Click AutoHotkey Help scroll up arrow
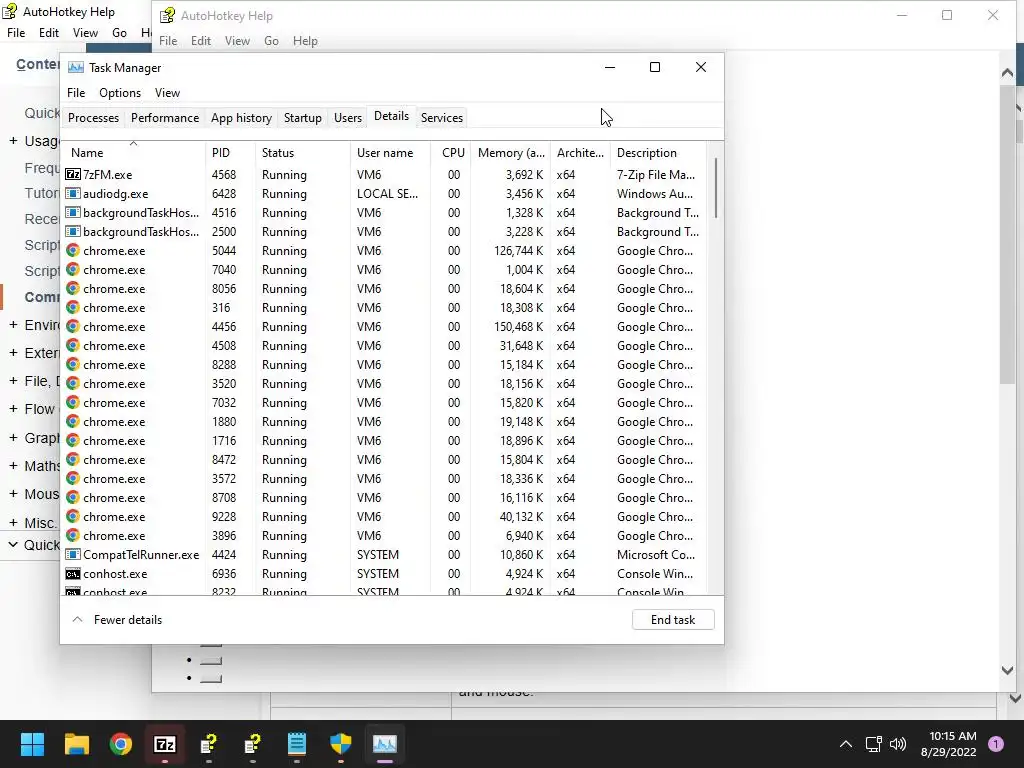1024x768 pixels. tap(1007, 73)
